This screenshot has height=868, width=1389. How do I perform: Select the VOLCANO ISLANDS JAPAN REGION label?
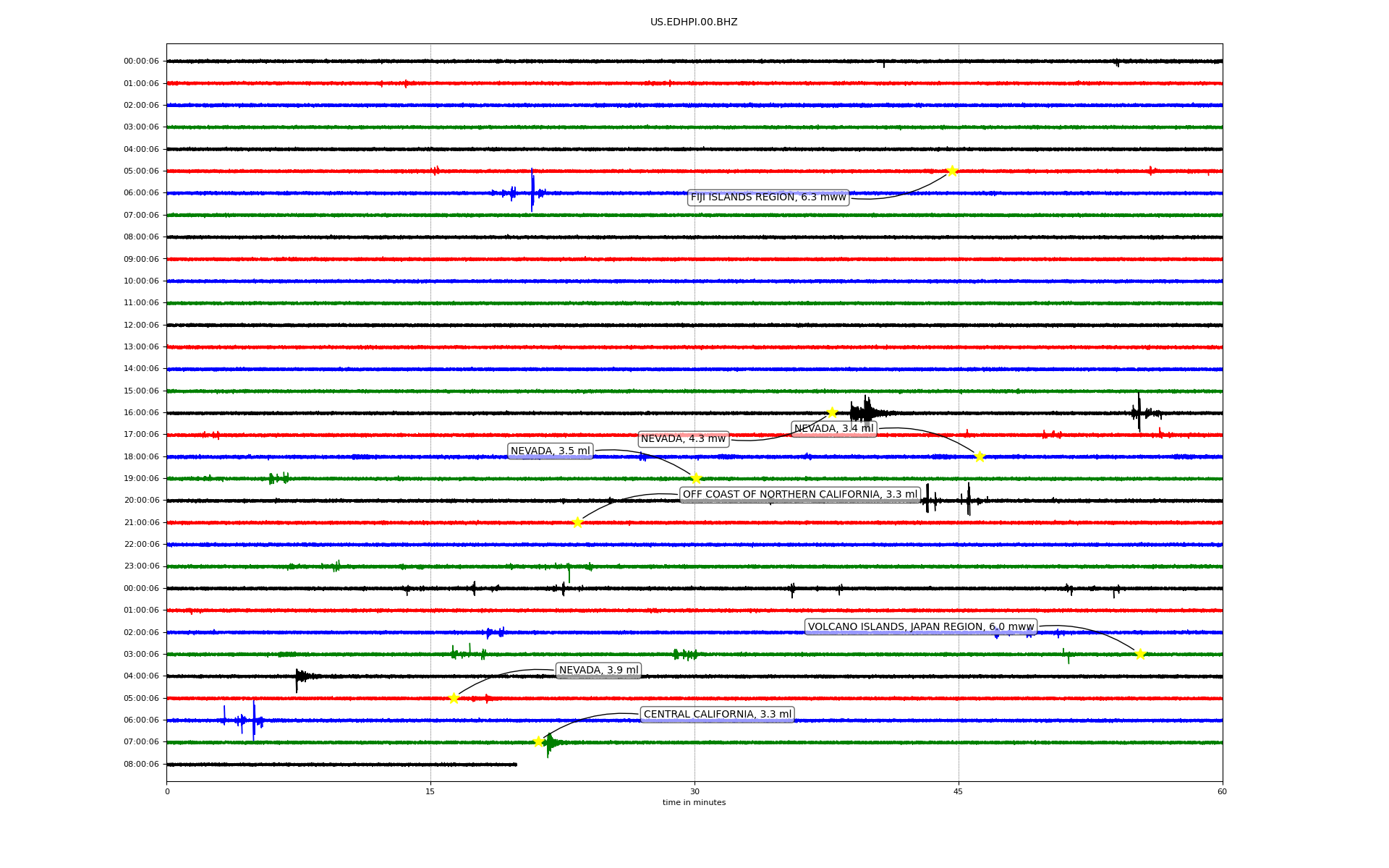pos(920,627)
